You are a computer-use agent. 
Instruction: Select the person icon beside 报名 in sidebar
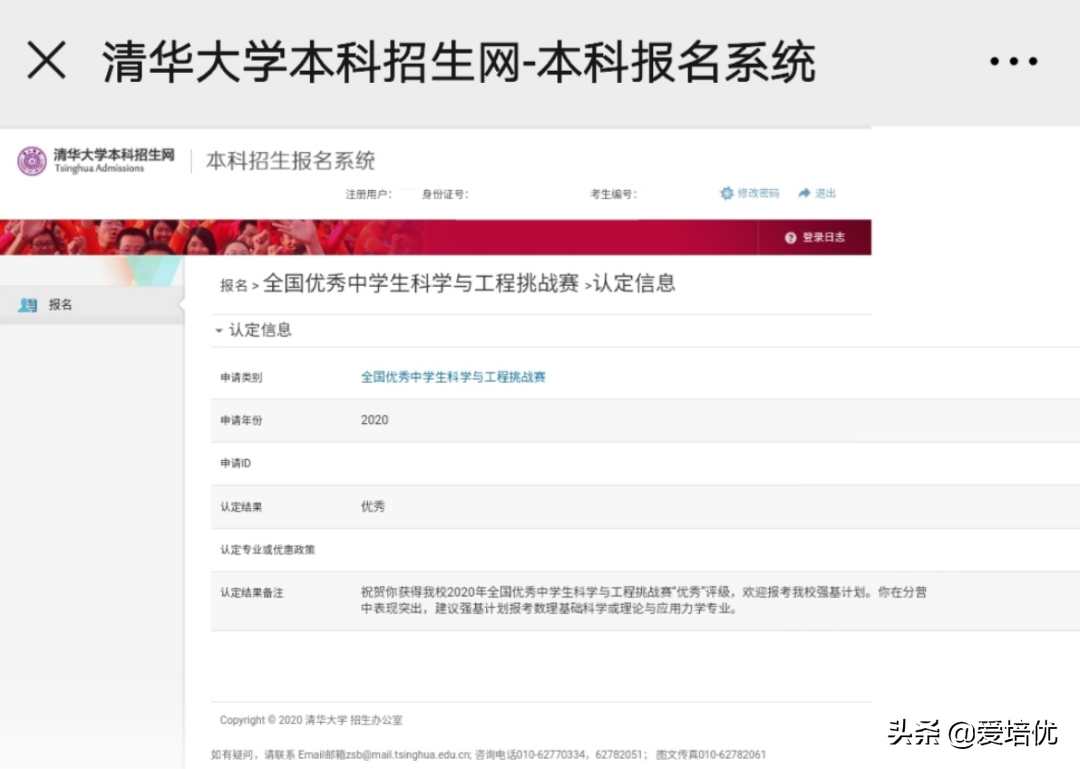pyautogui.click(x=28, y=305)
